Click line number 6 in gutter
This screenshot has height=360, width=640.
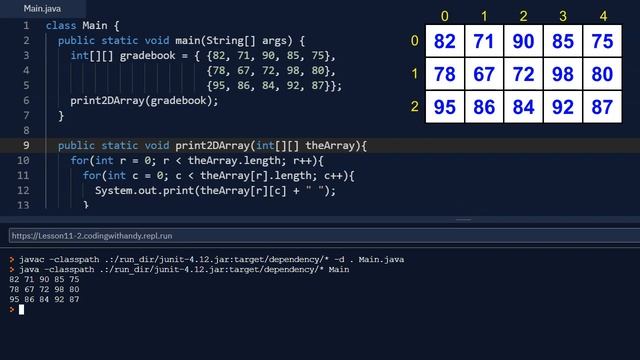pos(26,100)
